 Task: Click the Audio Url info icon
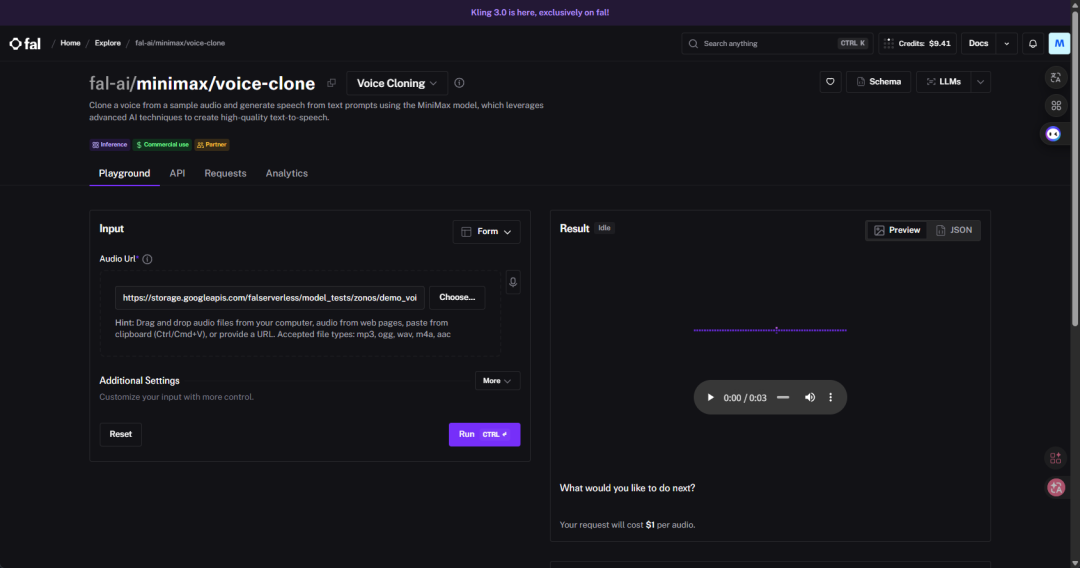pyautogui.click(x=147, y=260)
